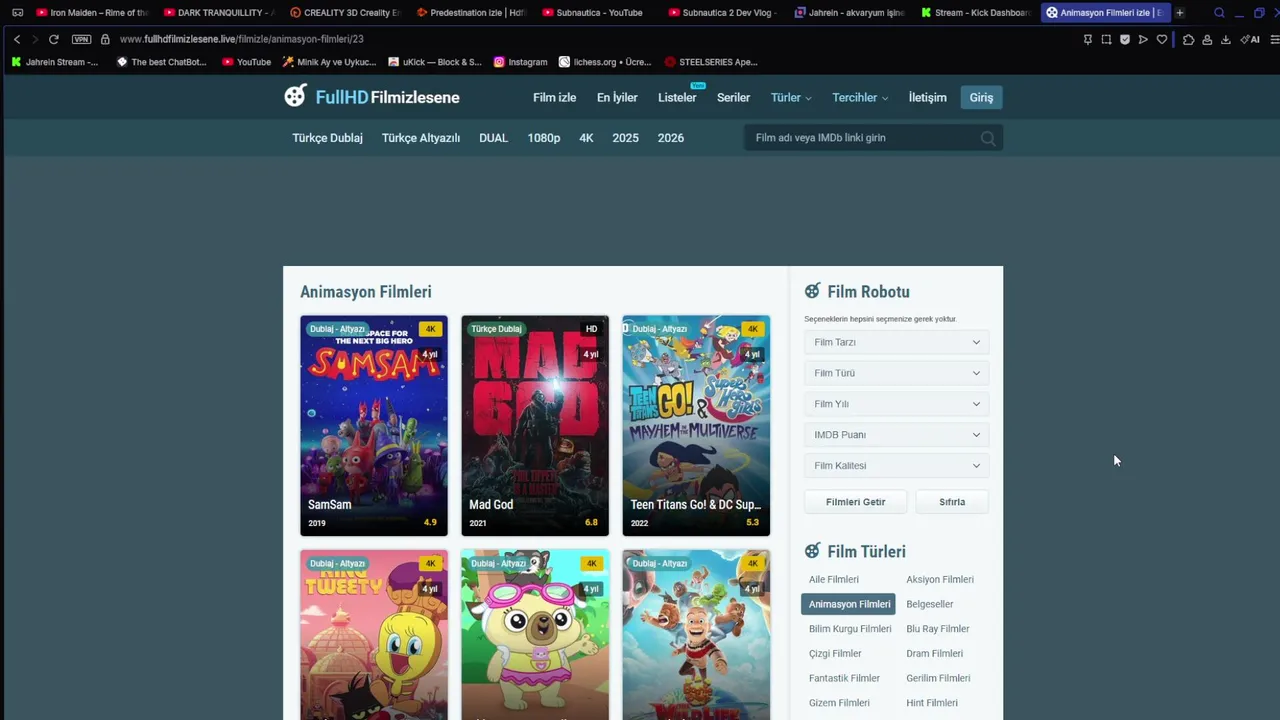This screenshot has height=720, width=1280.
Task: Expand the Türler dropdown menu
Action: (791, 97)
